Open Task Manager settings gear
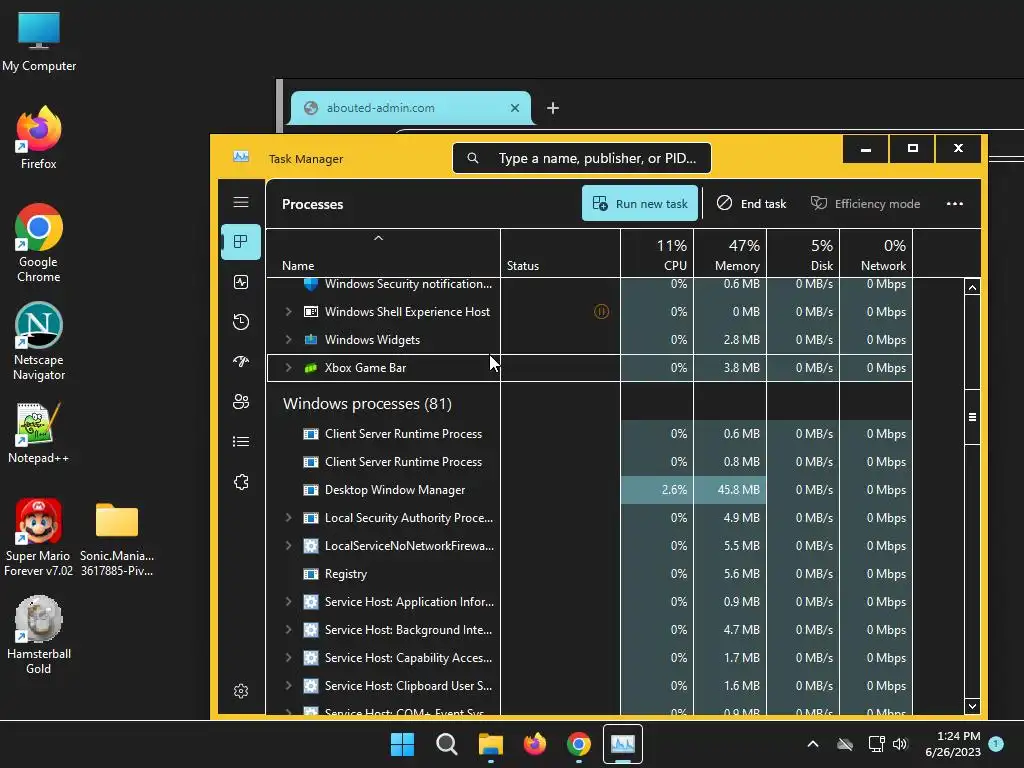Image resolution: width=1024 pixels, height=768 pixels. coord(241,691)
